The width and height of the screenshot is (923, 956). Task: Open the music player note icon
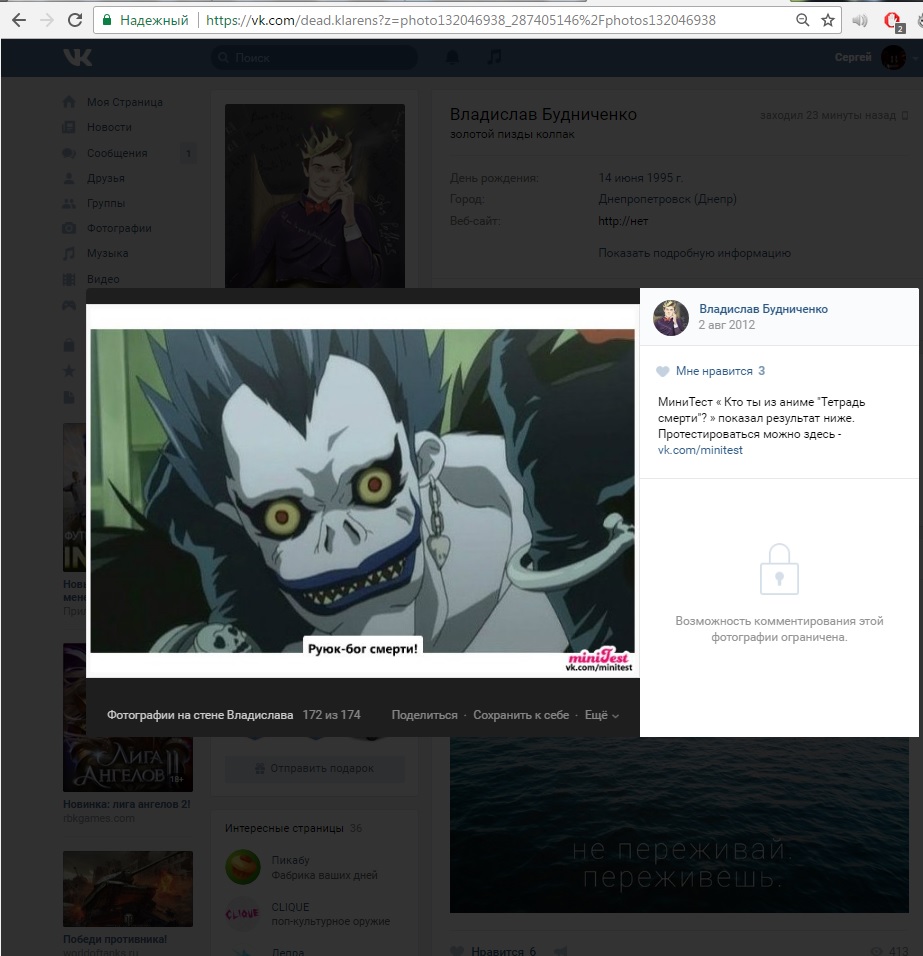[x=493, y=58]
